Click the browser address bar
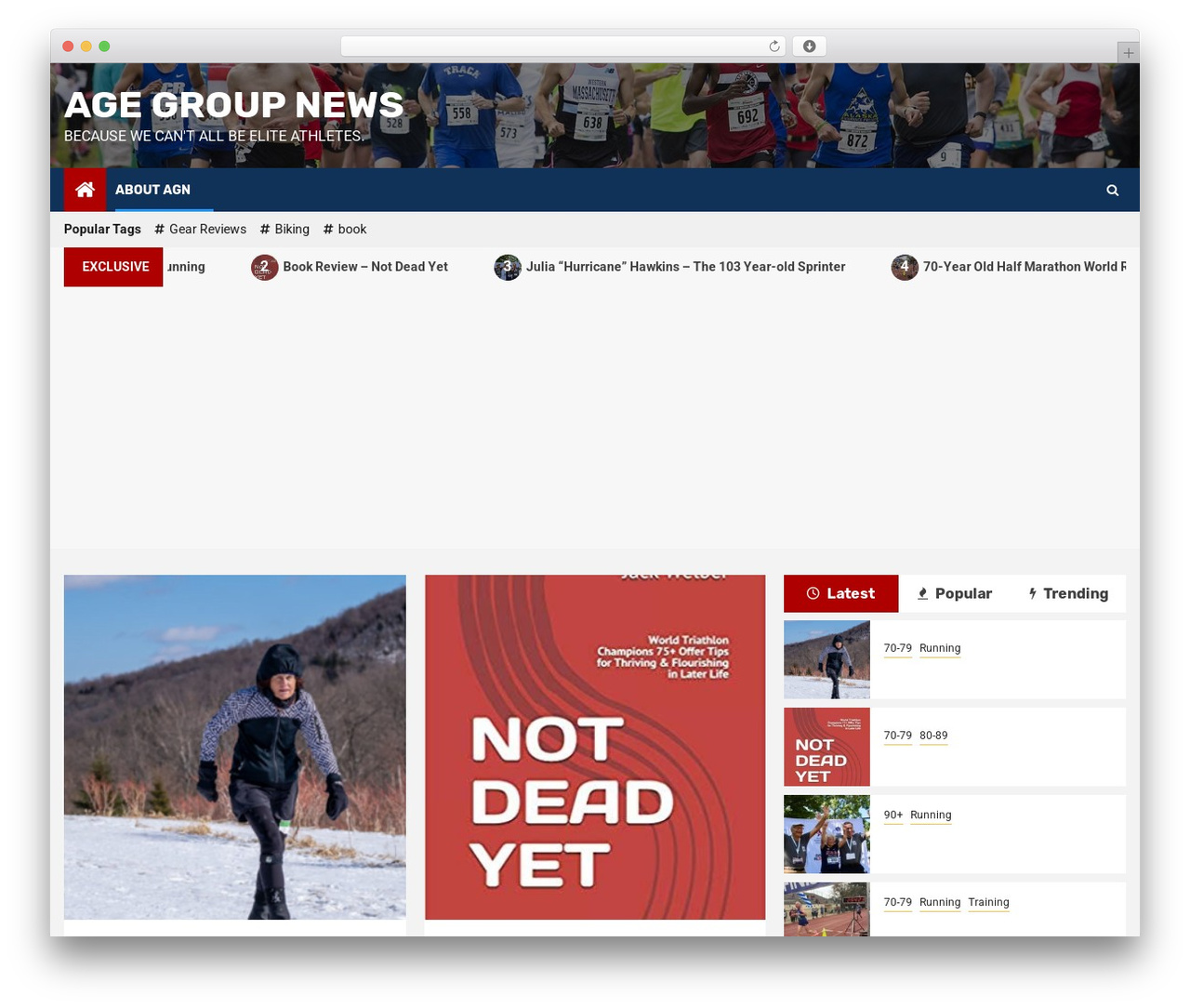Image resolution: width=1190 pixels, height=1008 pixels. click(563, 46)
